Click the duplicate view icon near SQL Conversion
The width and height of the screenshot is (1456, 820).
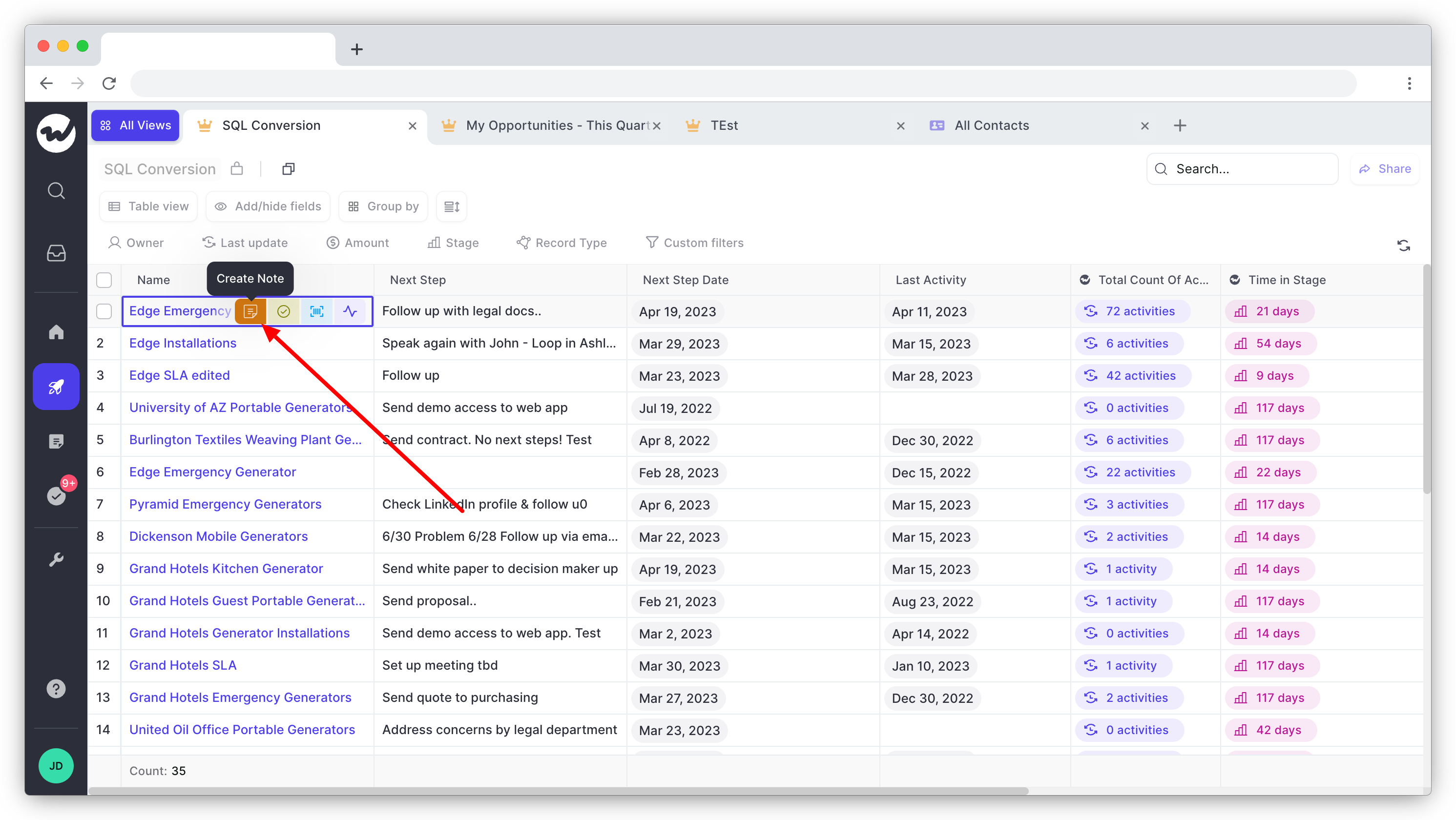[288, 169]
